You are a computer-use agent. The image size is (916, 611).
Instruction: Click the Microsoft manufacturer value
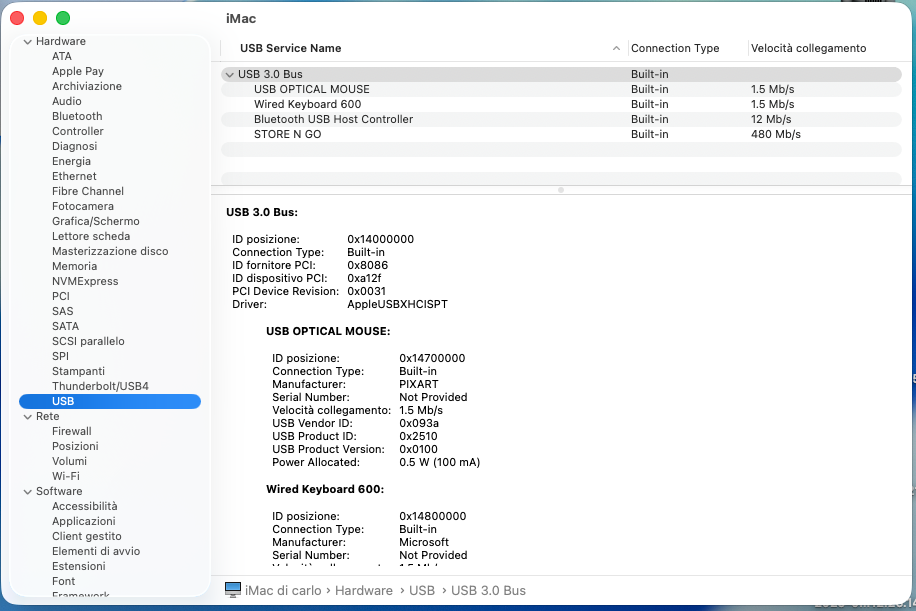pos(424,542)
